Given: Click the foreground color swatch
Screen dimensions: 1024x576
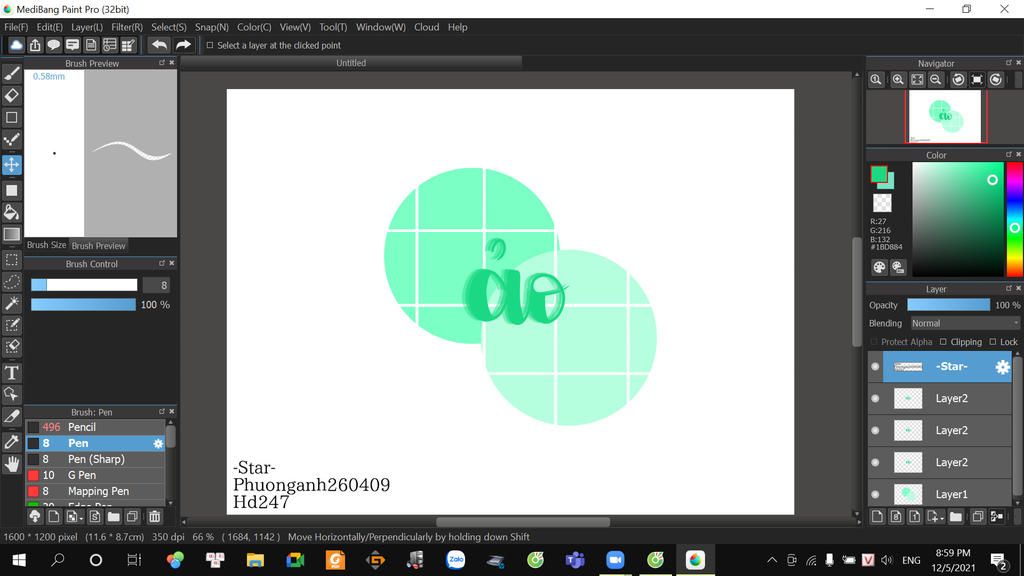Looking at the screenshot, I should click(879, 174).
